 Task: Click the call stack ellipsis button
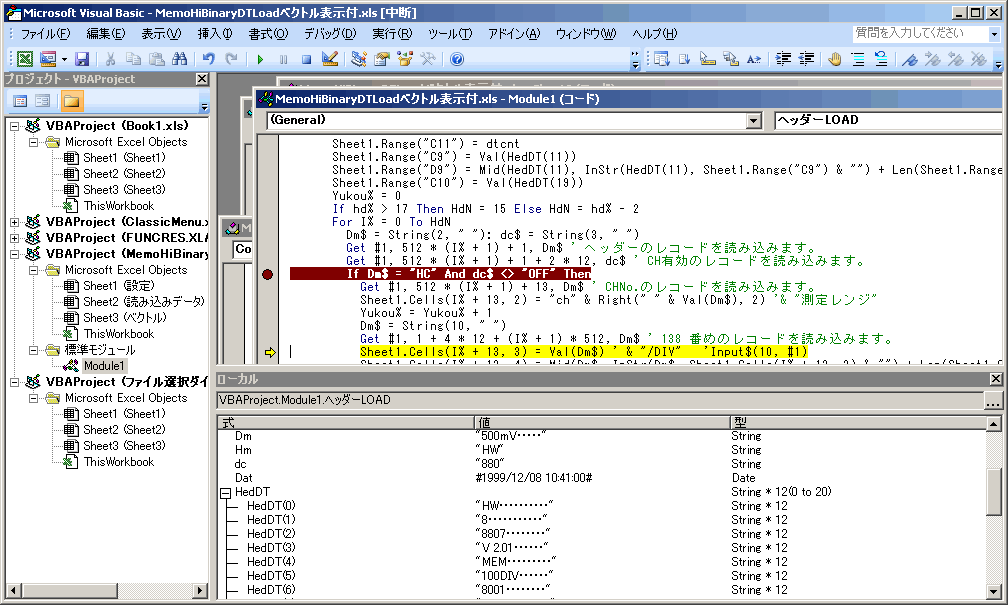(x=992, y=401)
